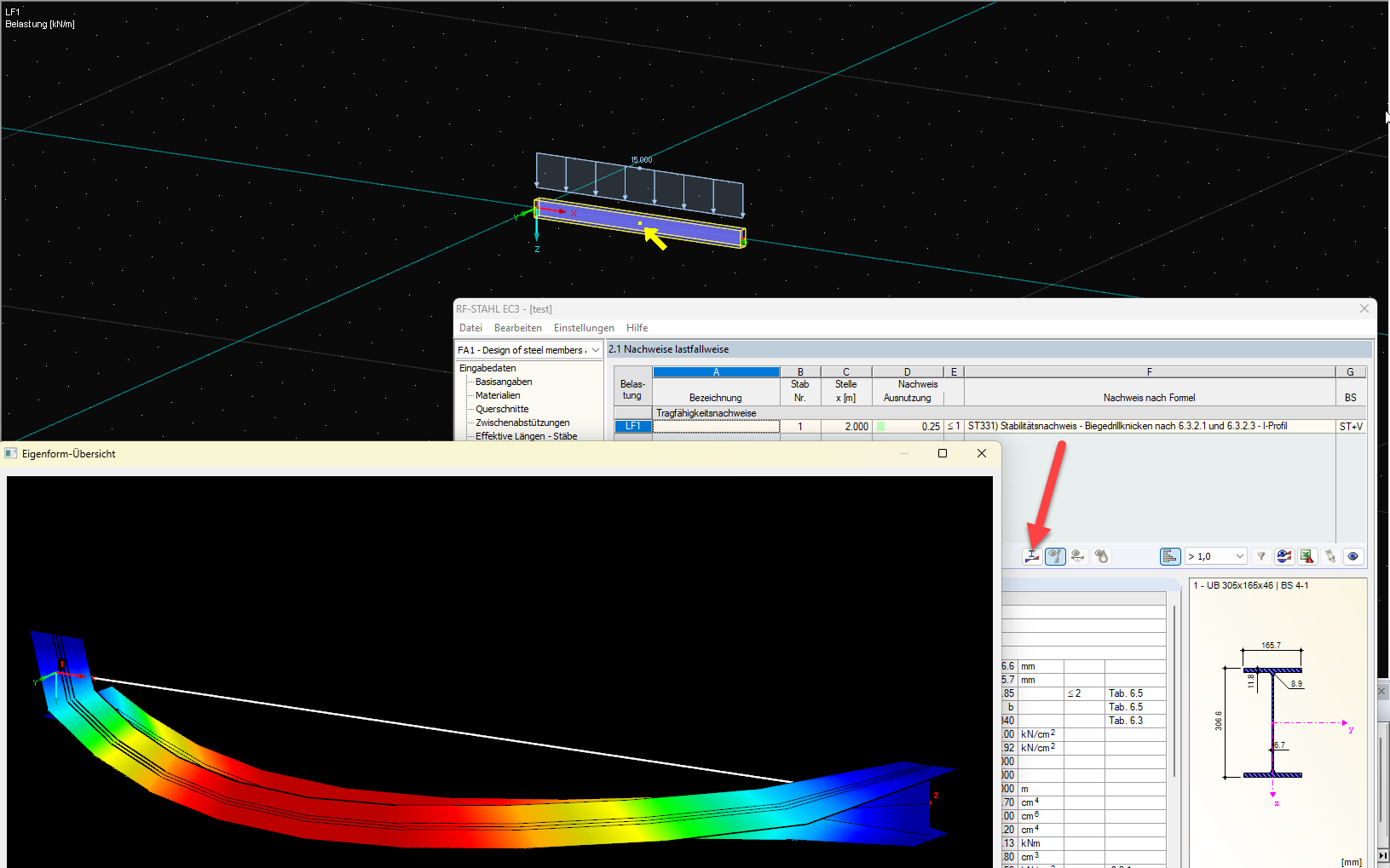Select the LF1 load case row
This screenshot has height=868, width=1390.
[x=632, y=426]
